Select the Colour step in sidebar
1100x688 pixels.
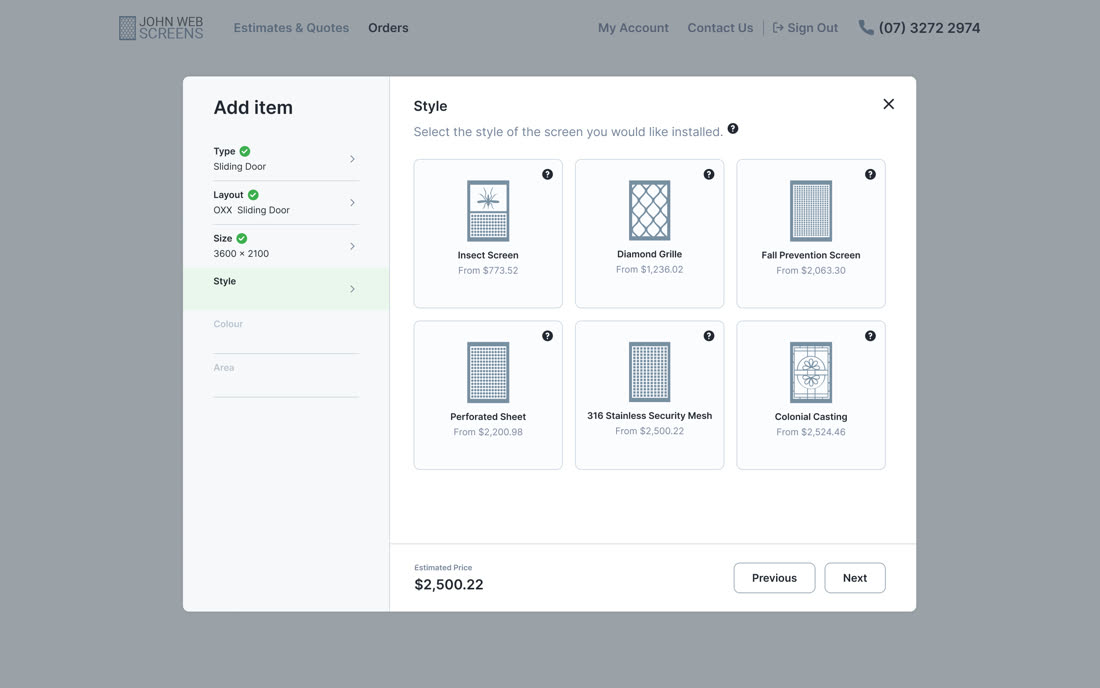286,332
